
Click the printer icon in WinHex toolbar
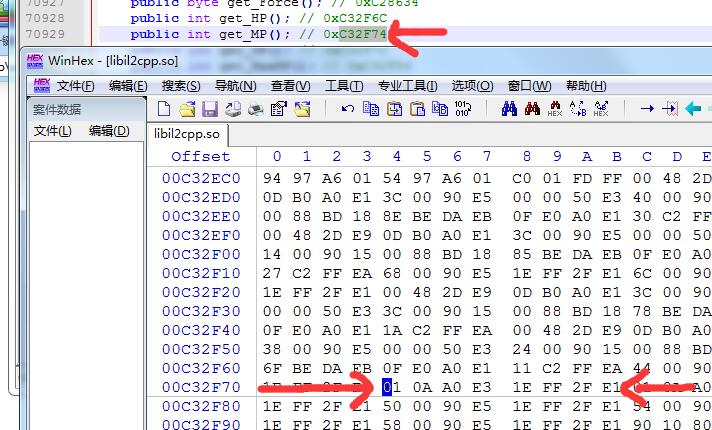(x=256, y=109)
